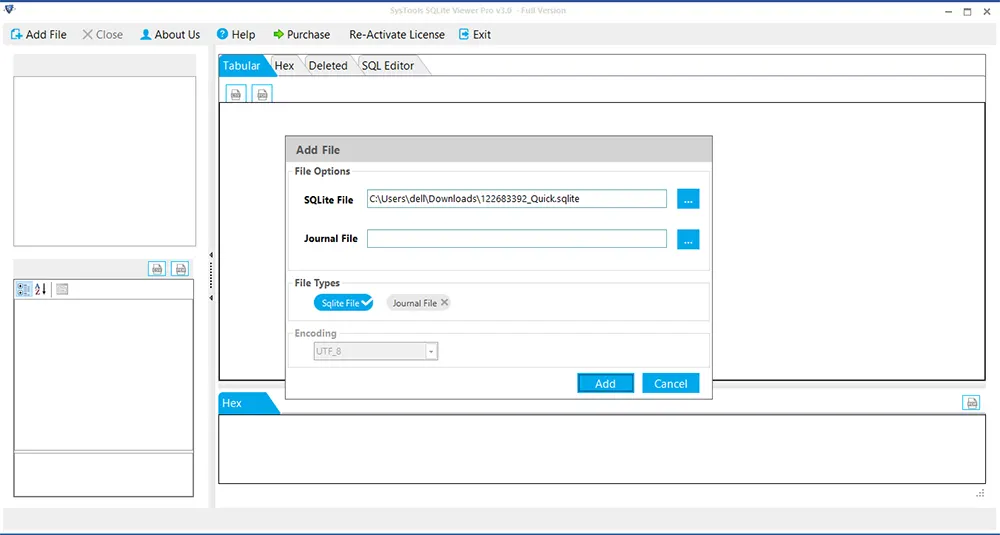Viewport: 1000px width, 535px height.
Task: Toggle the Journal File type chip
Action: (419, 303)
